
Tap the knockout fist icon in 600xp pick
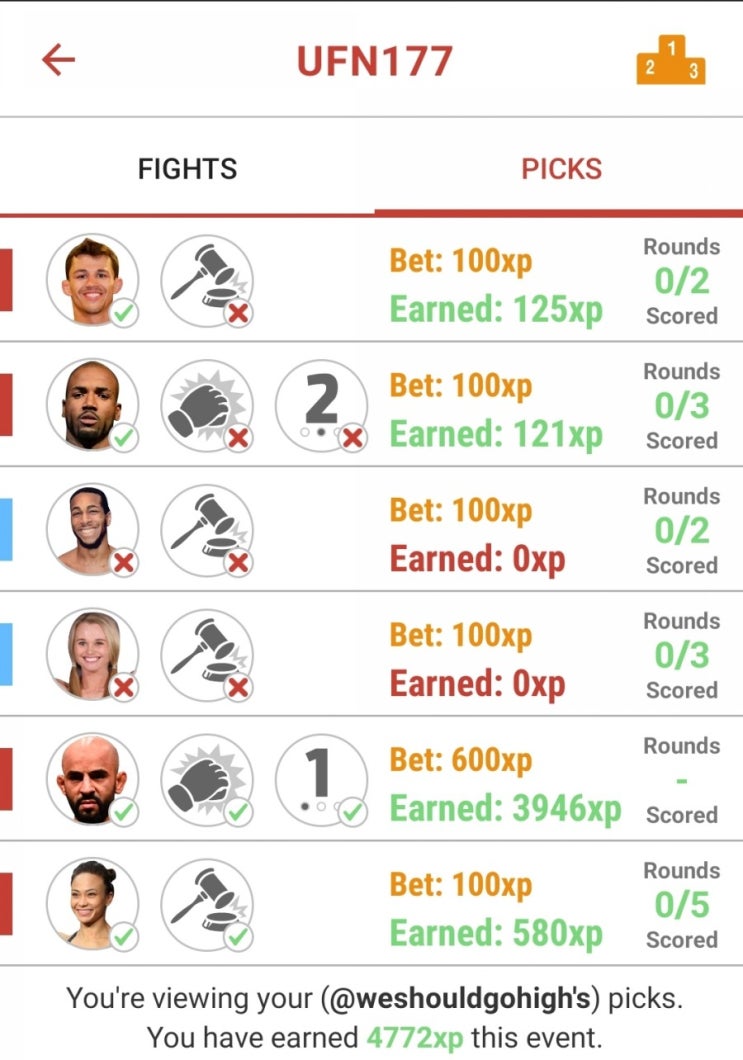point(207,780)
